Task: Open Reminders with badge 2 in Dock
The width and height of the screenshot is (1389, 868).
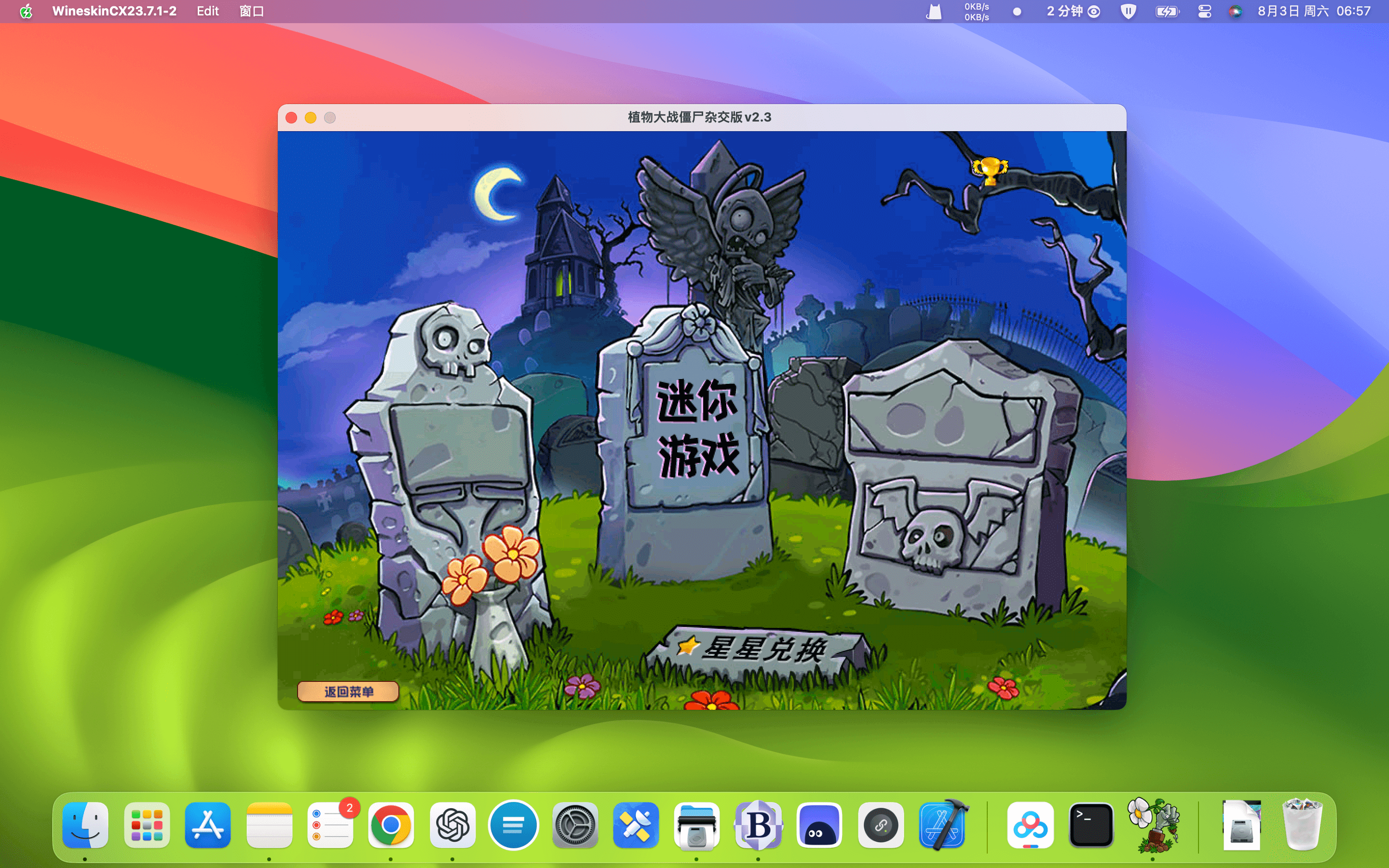Action: tap(330, 825)
